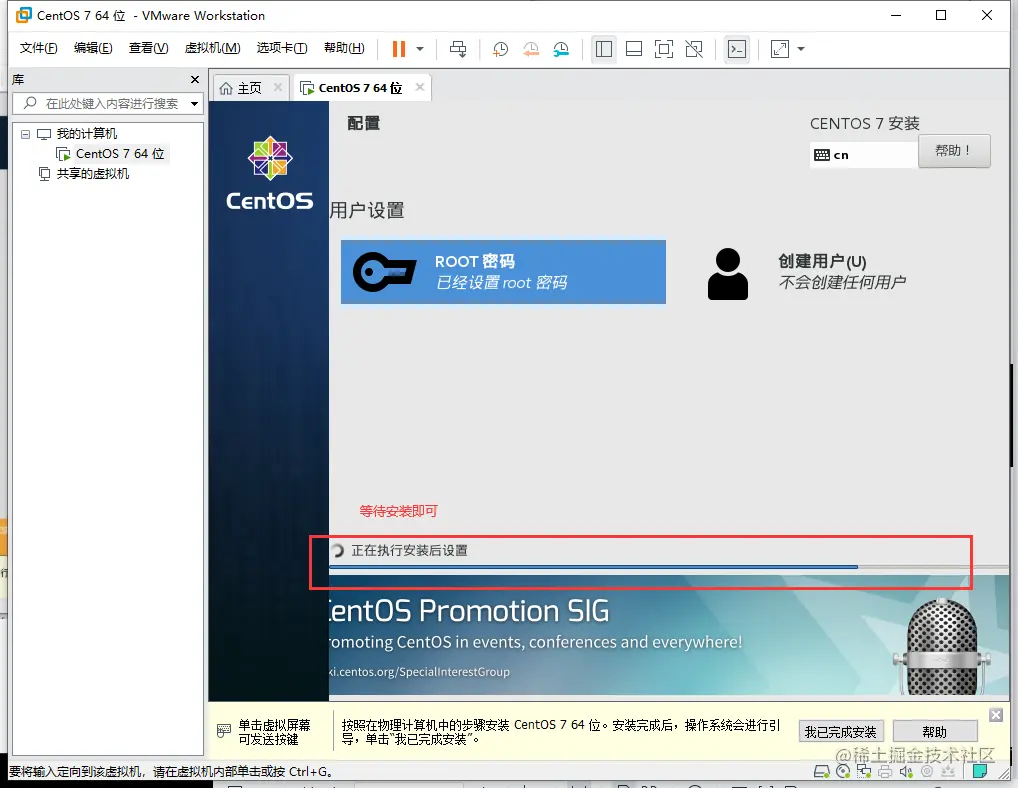This screenshot has height=788, width=1018.
Task: Open the 文件(F) menu
Action: (x=38, y=48)
